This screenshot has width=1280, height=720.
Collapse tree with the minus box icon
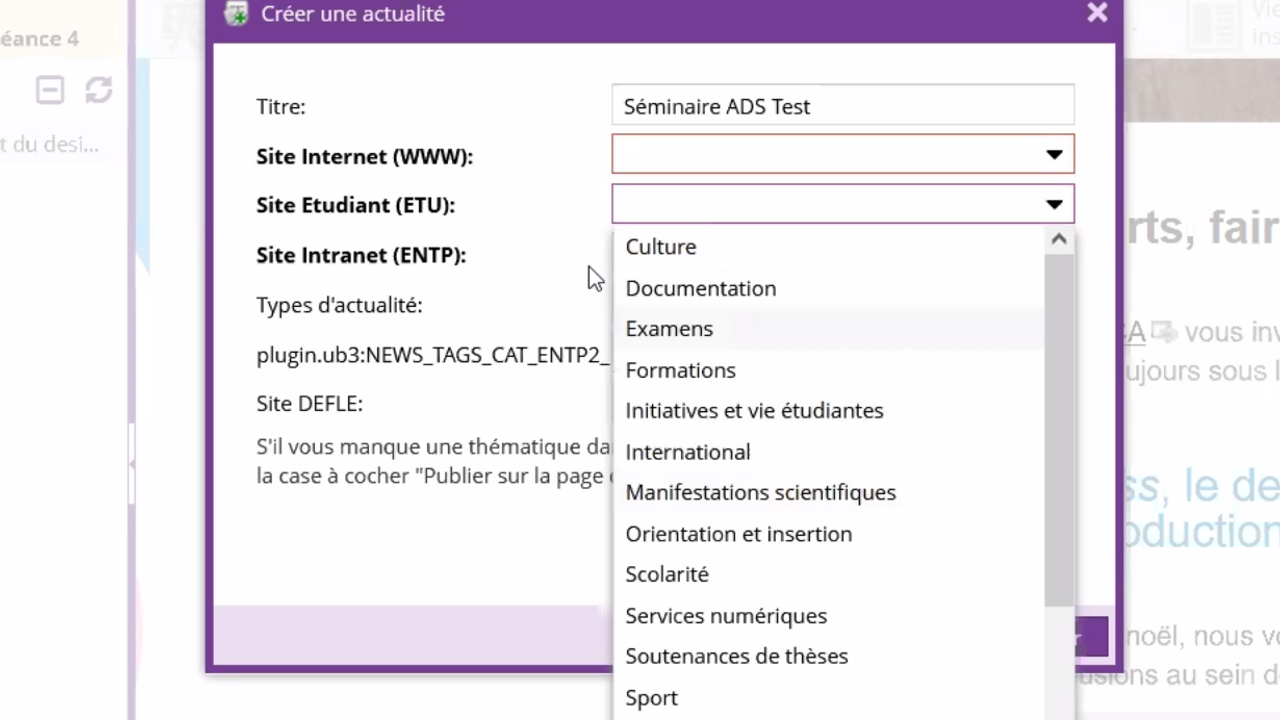(50, 90)
